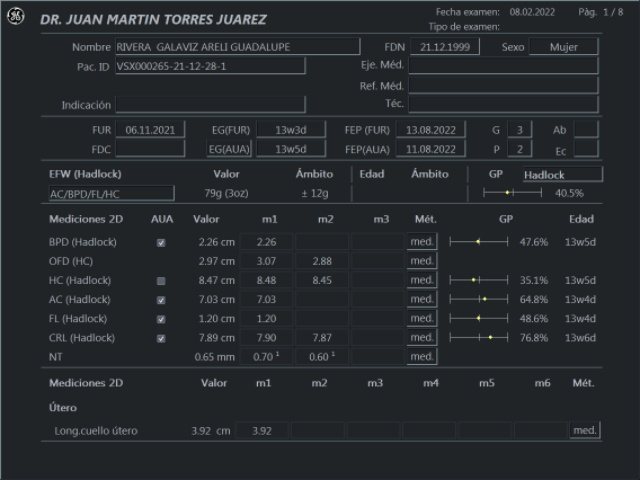Click the BPD growth percentile bar
Viewport: 640px width, 480px height.
[x=479, y=242]
